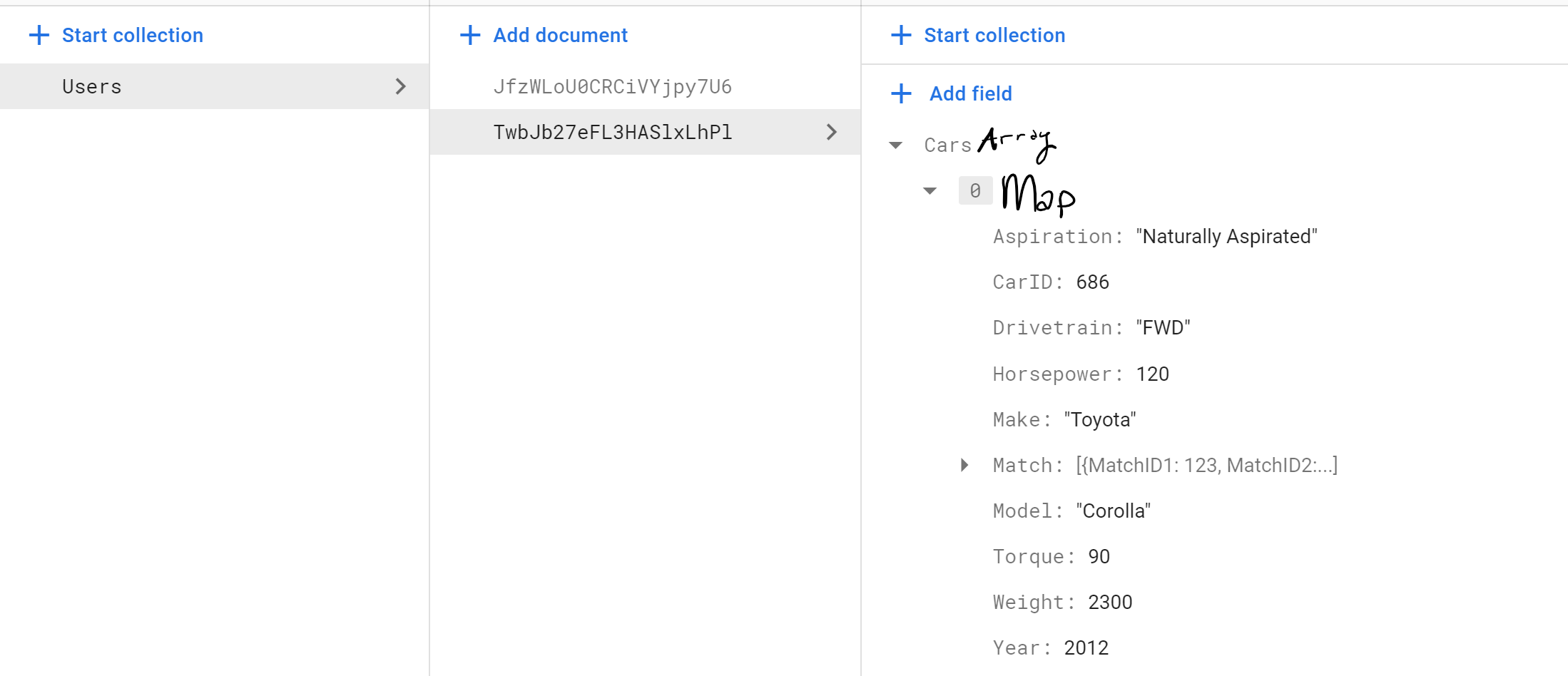The image size is (1568, 676).
Task: Click the Horsepower value 120
Action: click(x=1152, y=374)
